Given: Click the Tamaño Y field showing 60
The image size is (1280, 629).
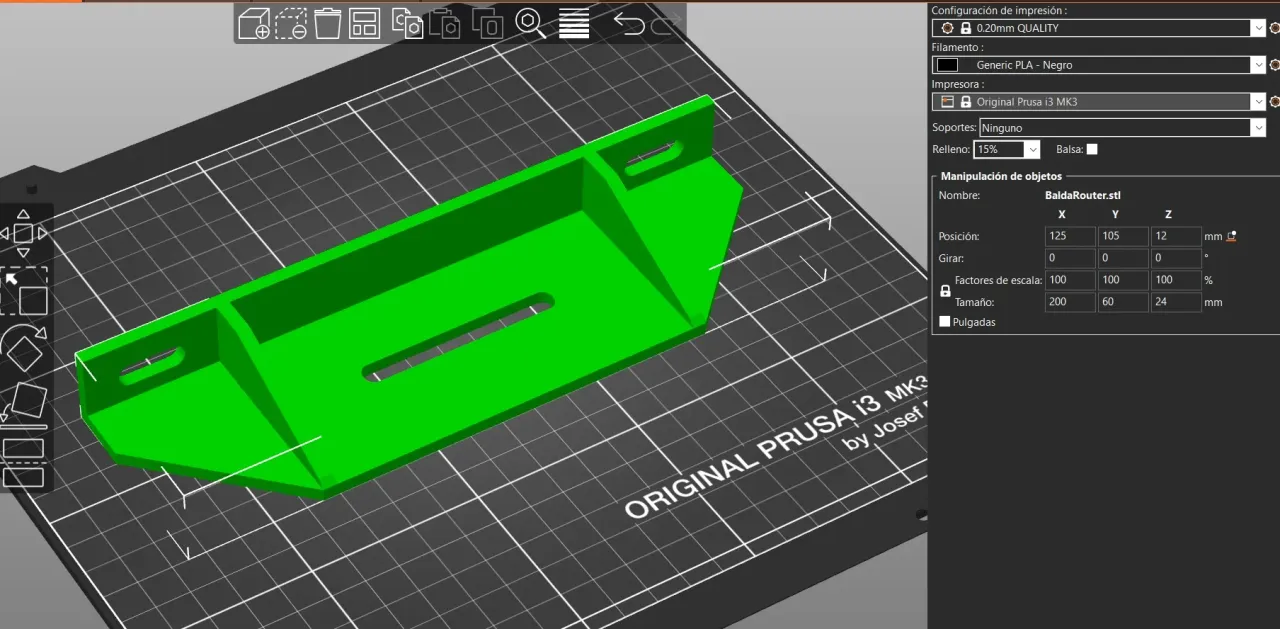Looking at the screenshot, I should click(1123, 302).
